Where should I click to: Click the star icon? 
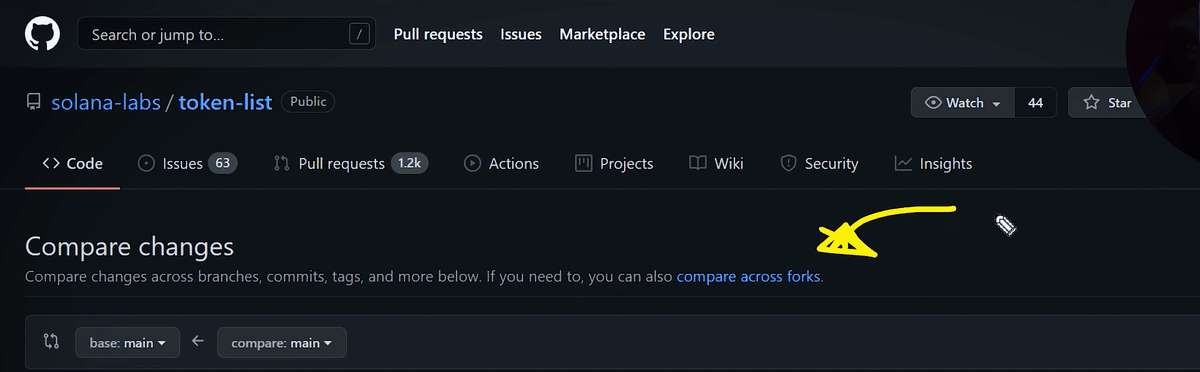coord(1091,102)
